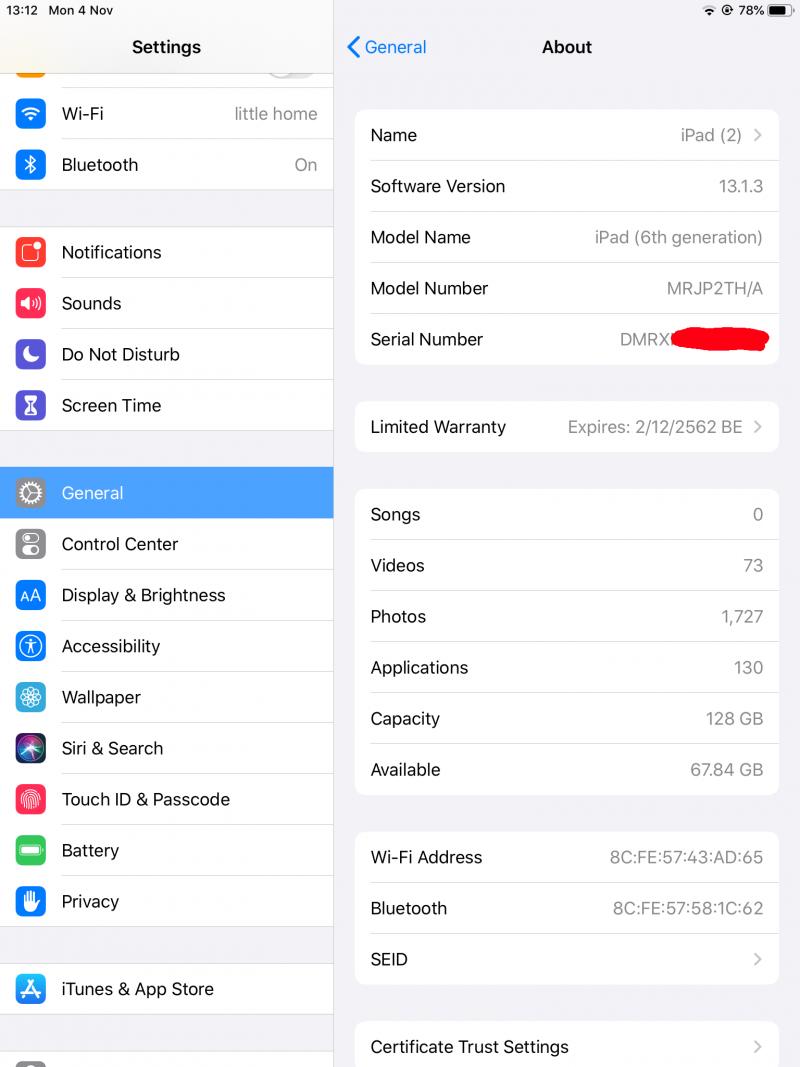
Task: Choose Accessibility from the sidebar
Action: [167, 646]
